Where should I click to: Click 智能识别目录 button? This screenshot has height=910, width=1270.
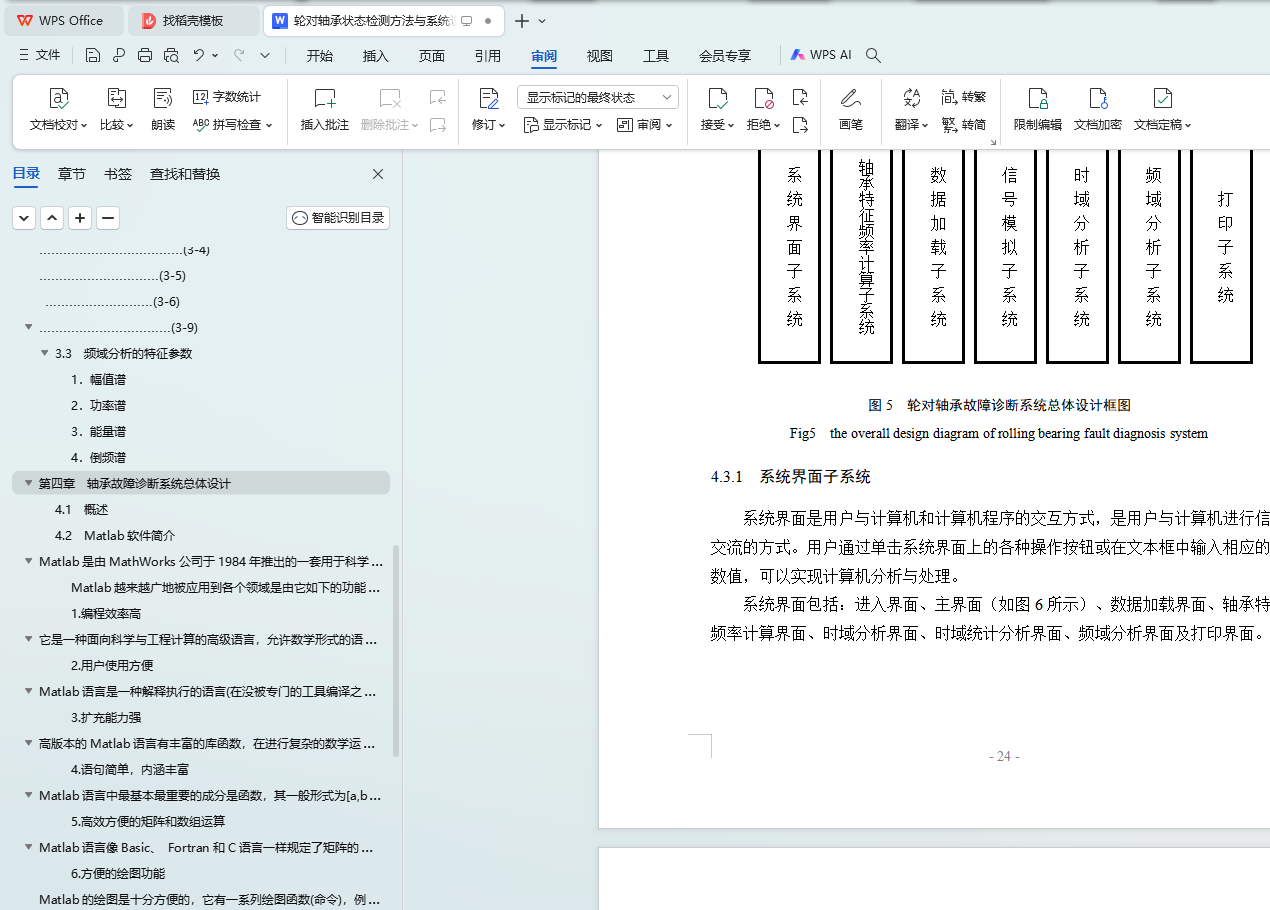338,218
